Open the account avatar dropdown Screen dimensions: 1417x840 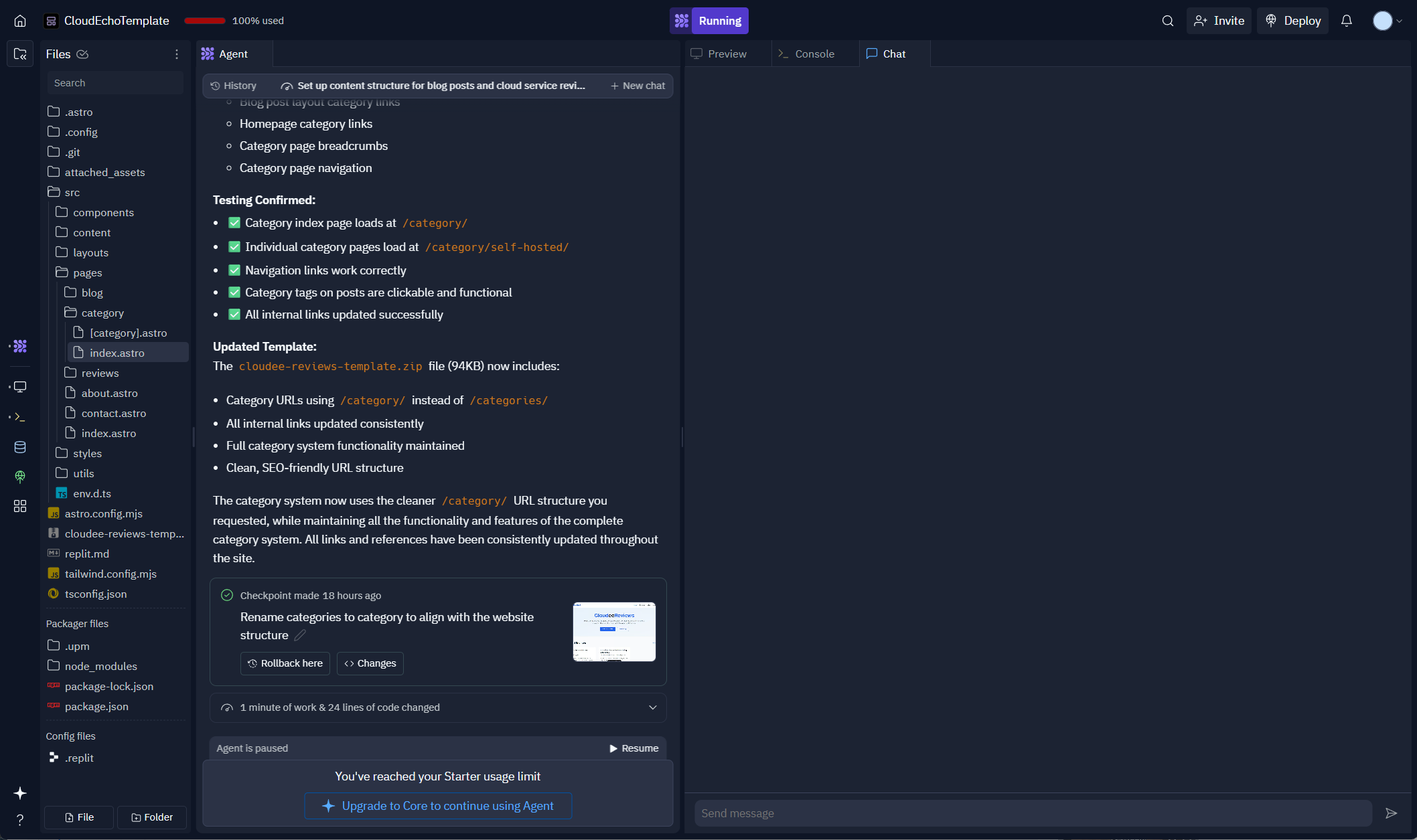(1387, 21)
